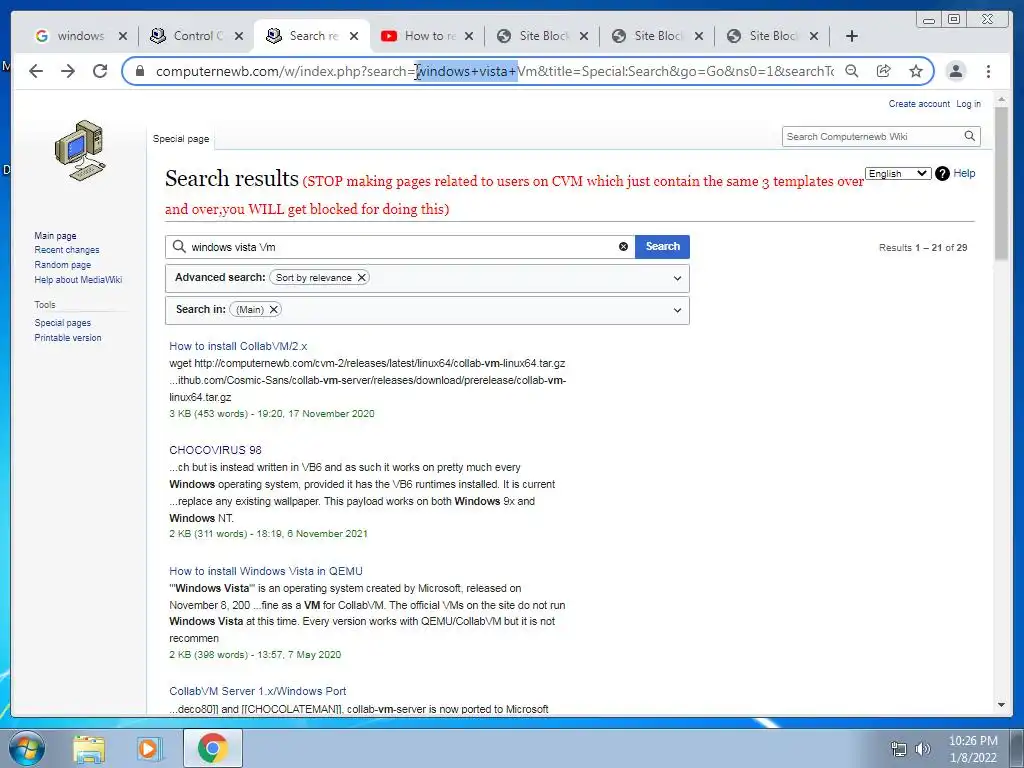Screen dimensions: 1024x768
Task: Open the Help question mark icon
Action: pos(942,173)
